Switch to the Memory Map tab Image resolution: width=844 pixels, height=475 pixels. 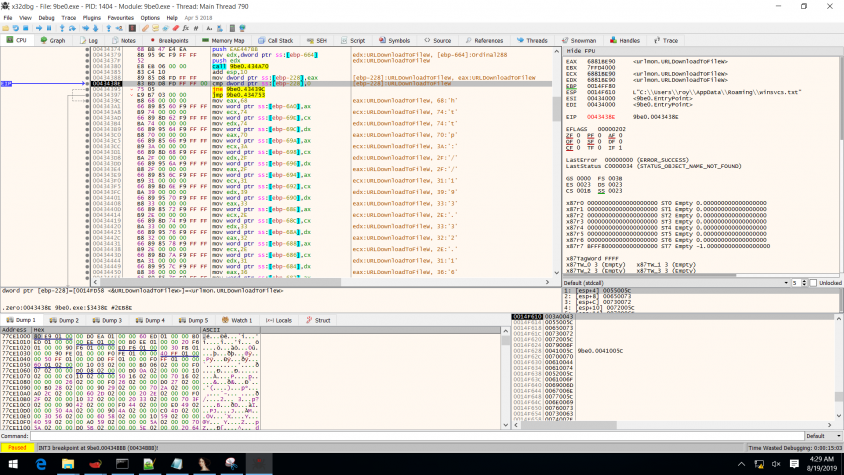click(223, 40)
